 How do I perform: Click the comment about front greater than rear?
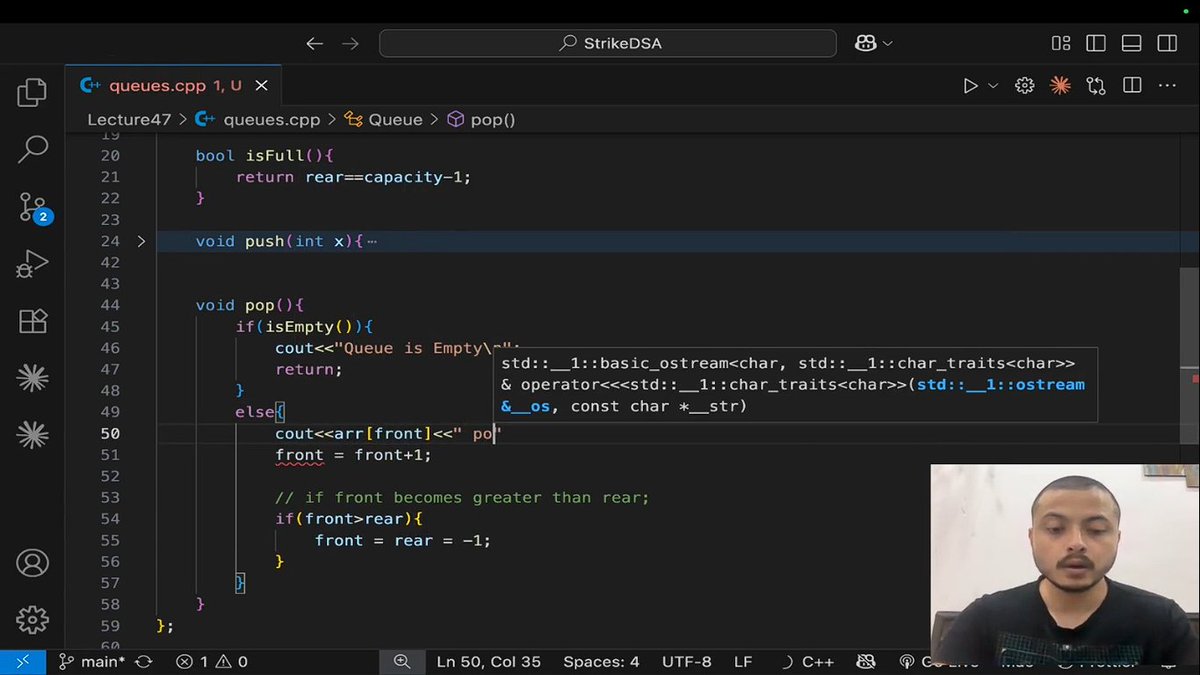[x=462, y=497]
